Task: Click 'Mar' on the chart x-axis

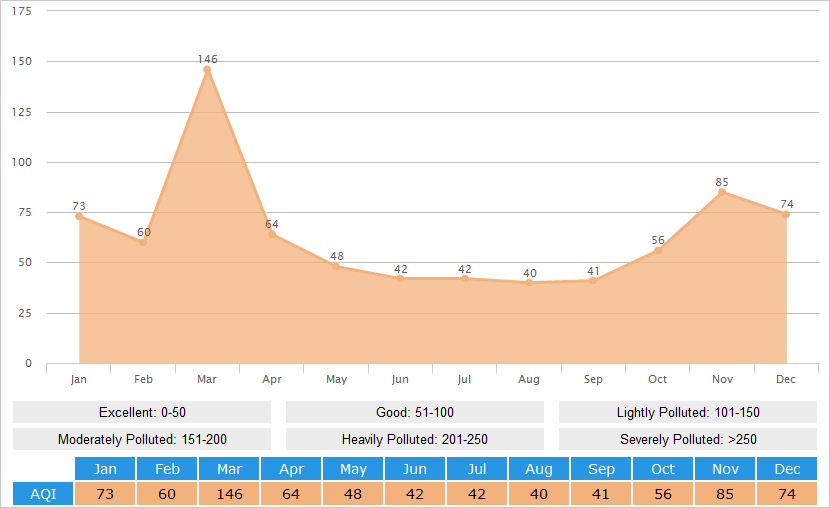Action: point(207,379)
